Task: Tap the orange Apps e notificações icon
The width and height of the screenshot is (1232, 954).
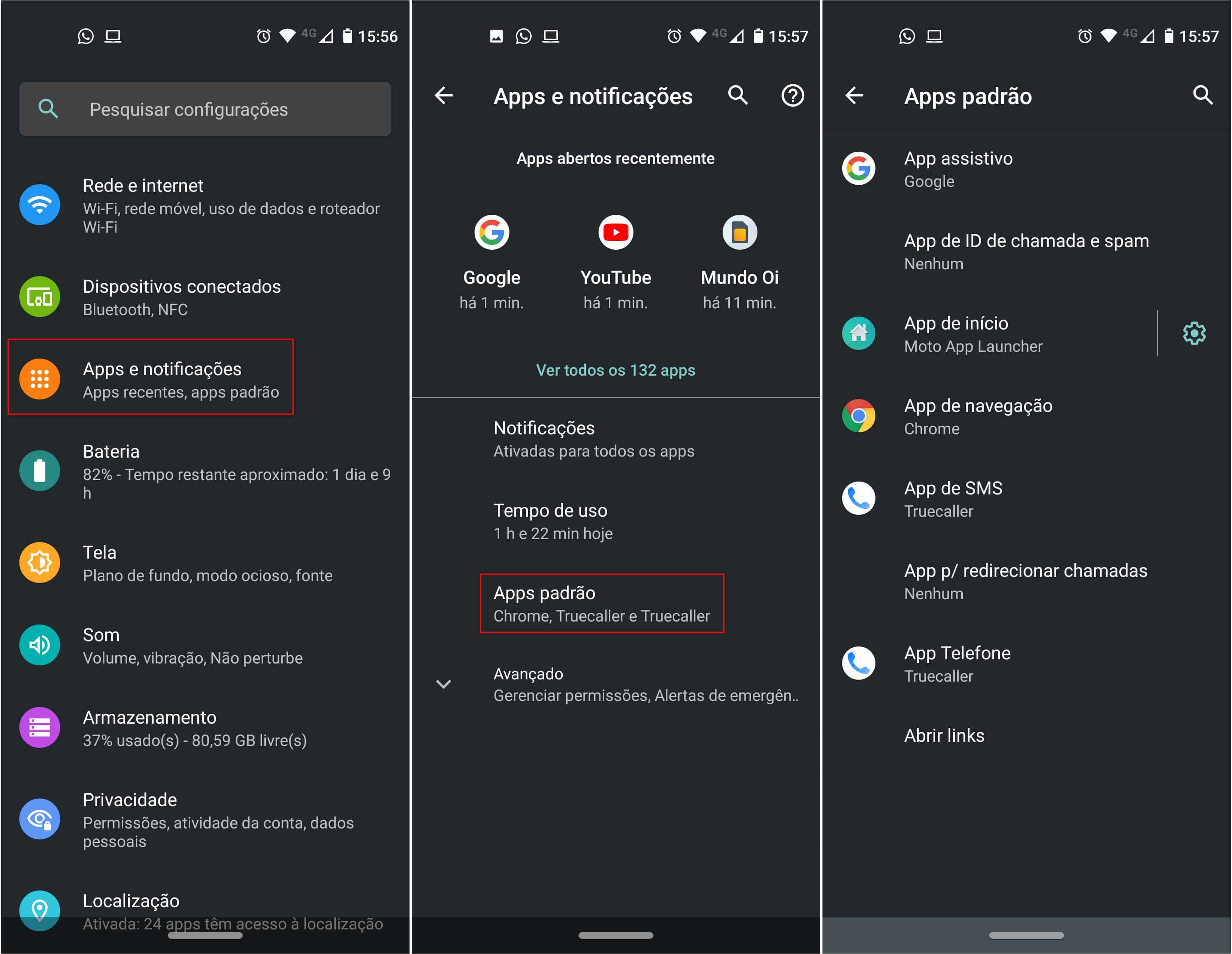Action: click(39, 379)
